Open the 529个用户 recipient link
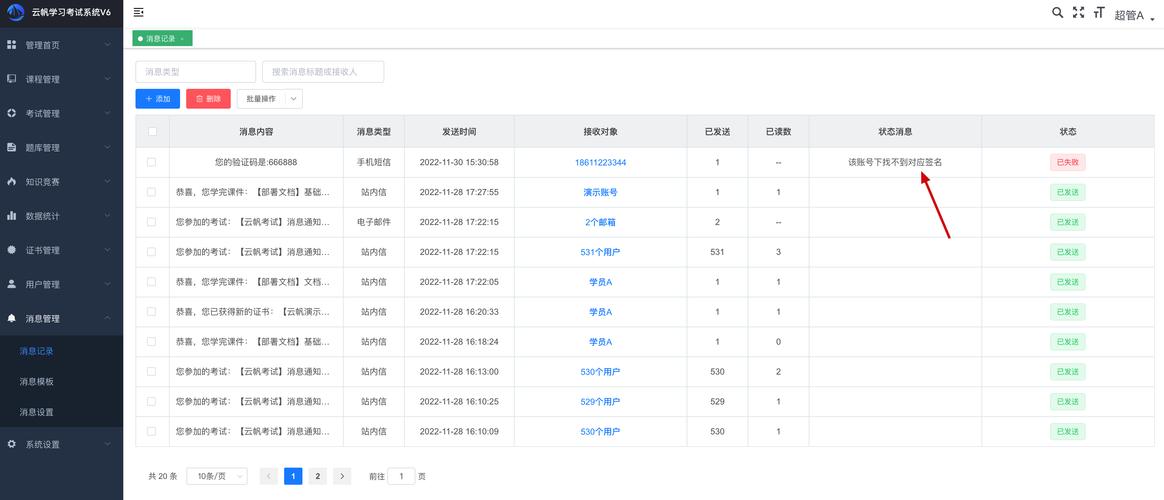The height and width of the screenshot is (500, 1164). pyautogui.click(x=600, y=401)
